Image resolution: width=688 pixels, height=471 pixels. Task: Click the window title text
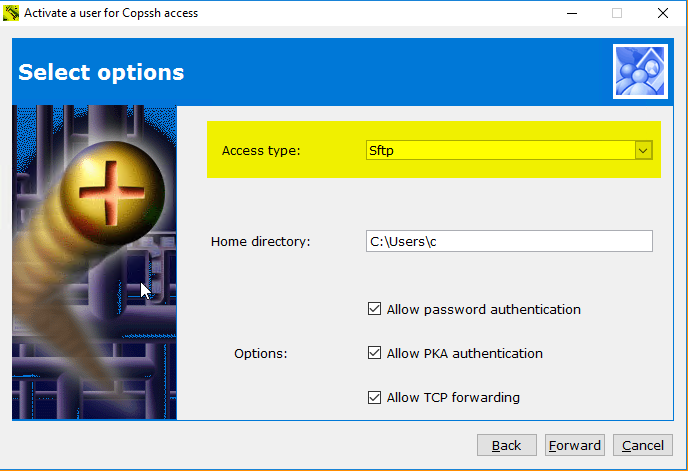[x=111, y=13]
